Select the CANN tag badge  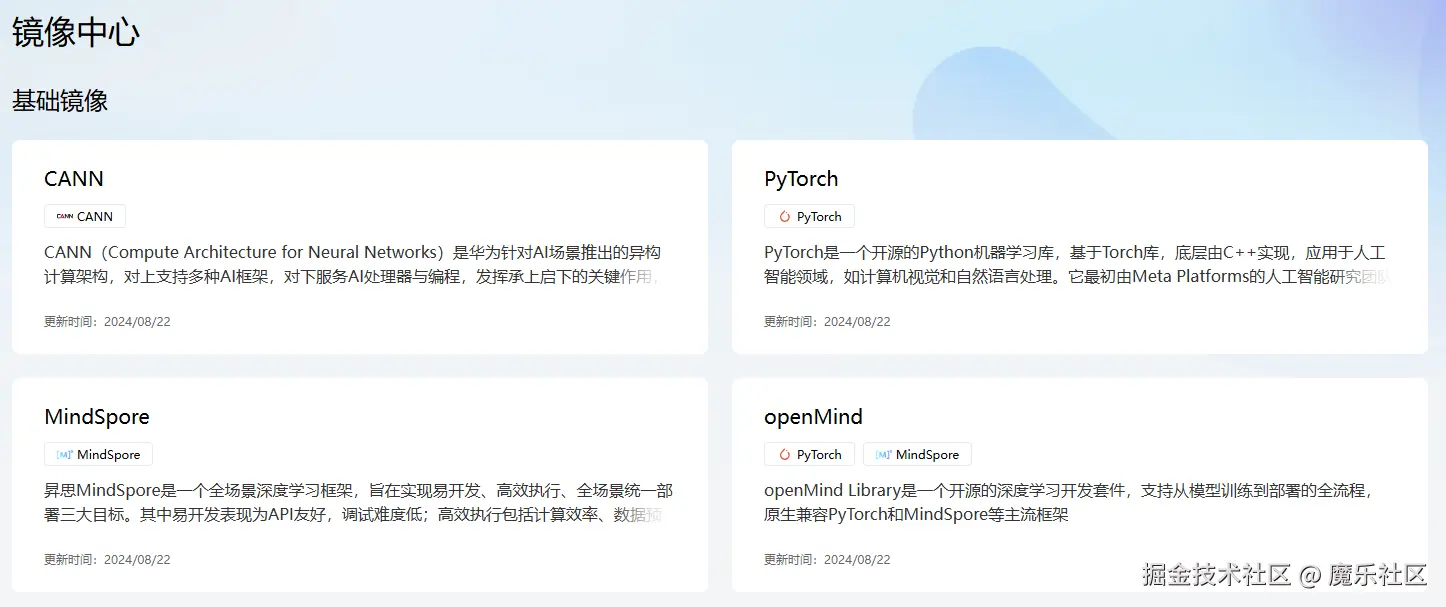point(85,216)
